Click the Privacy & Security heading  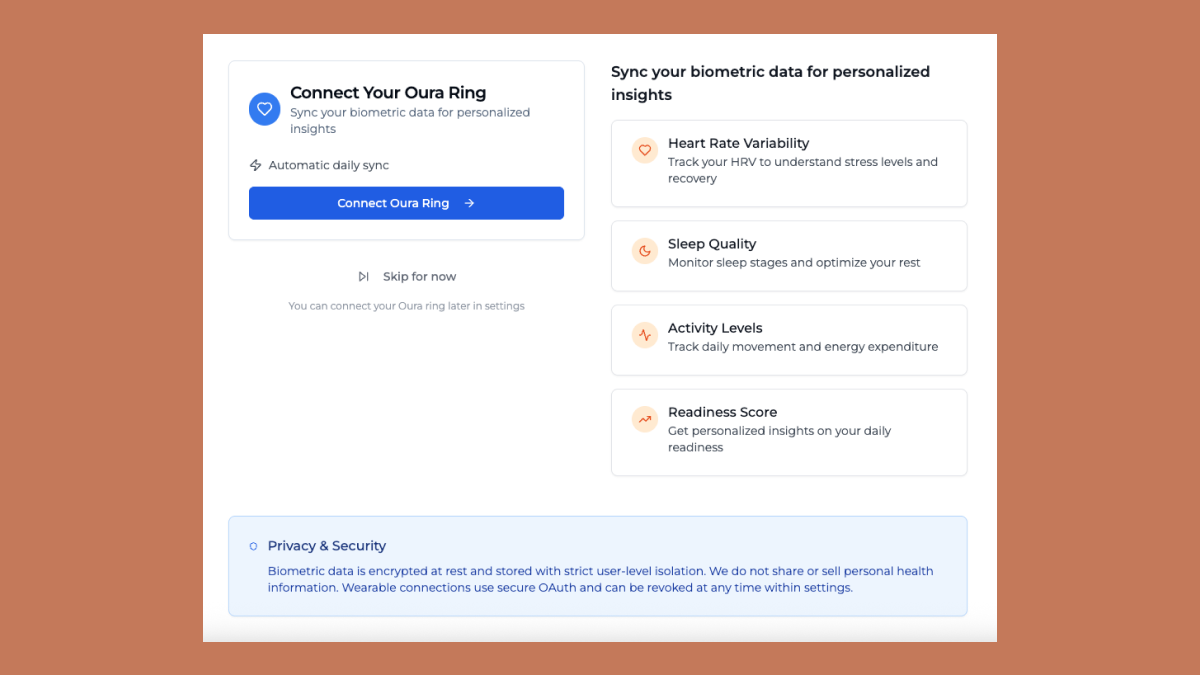[x=327, y=546]
